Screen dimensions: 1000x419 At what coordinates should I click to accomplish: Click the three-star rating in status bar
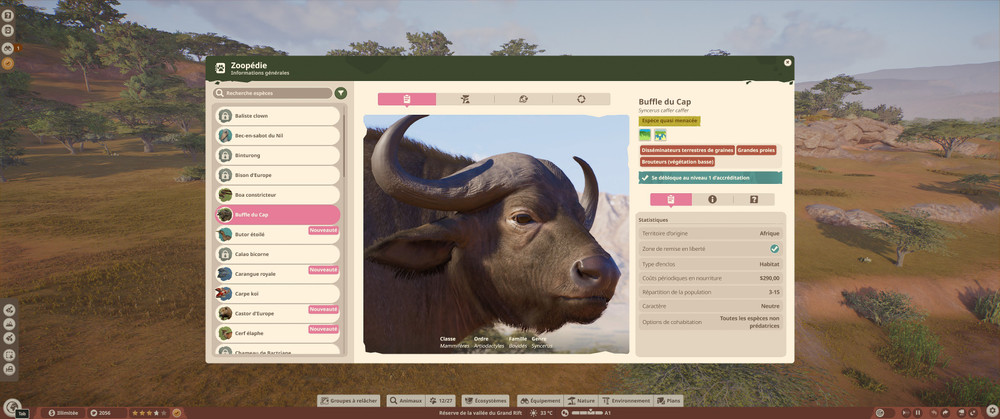[x=149, y=413]
